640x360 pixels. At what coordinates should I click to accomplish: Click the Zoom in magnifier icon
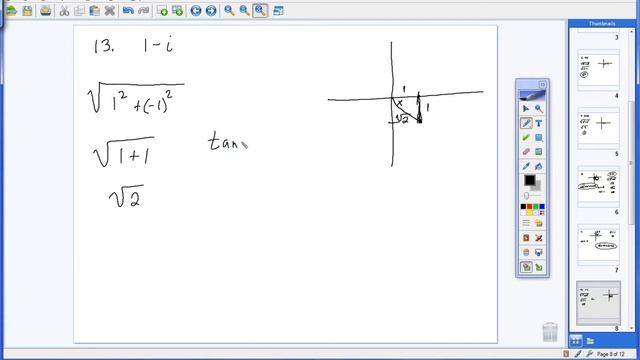tap(229, 11)
